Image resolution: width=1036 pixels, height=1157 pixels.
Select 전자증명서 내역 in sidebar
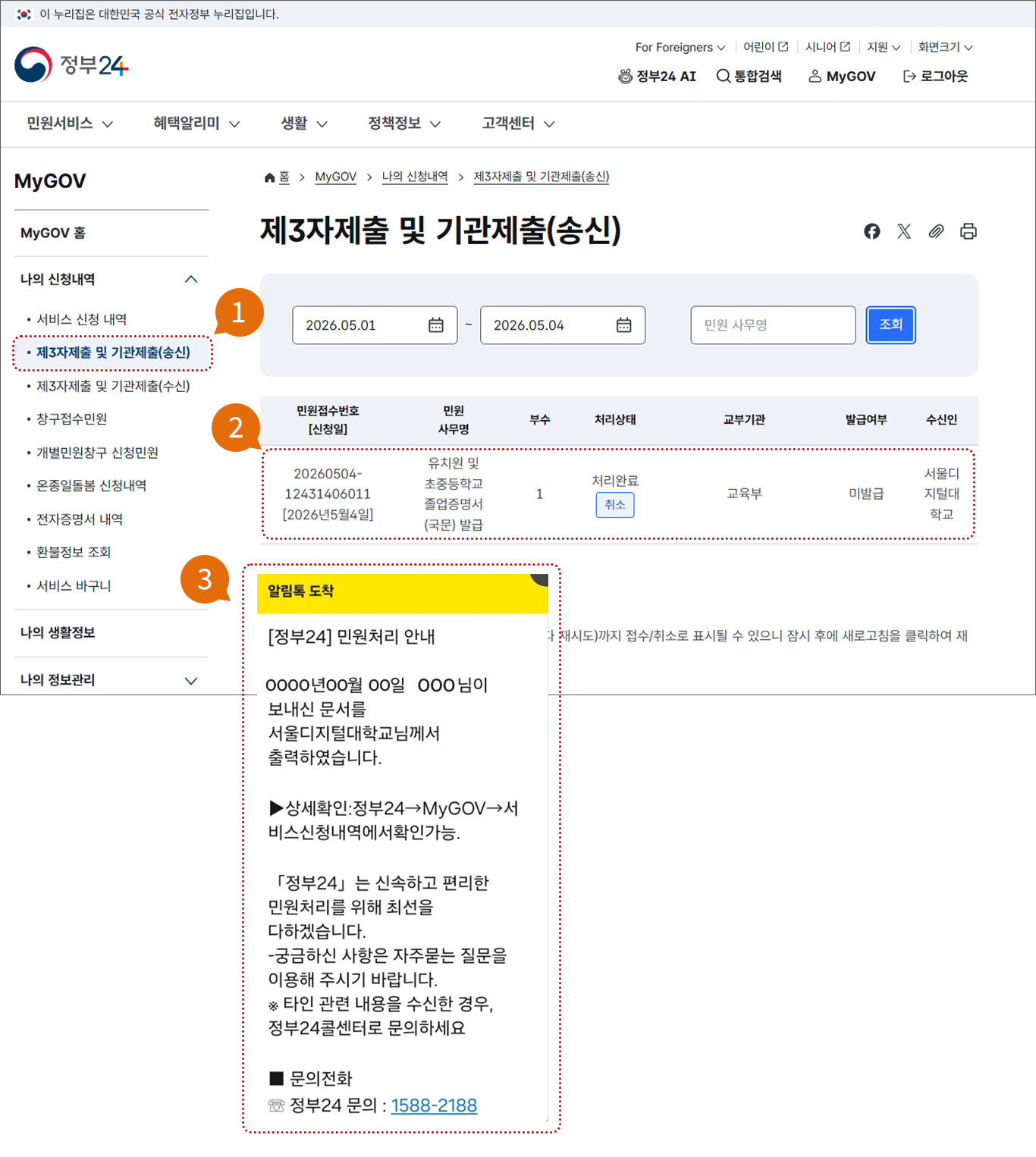pos(79,519)
